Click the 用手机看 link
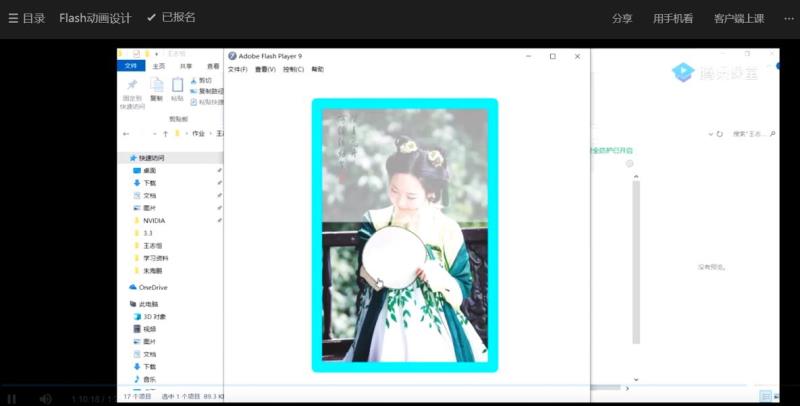The height and width of the screenshot is (406, 800). (673, 18)
